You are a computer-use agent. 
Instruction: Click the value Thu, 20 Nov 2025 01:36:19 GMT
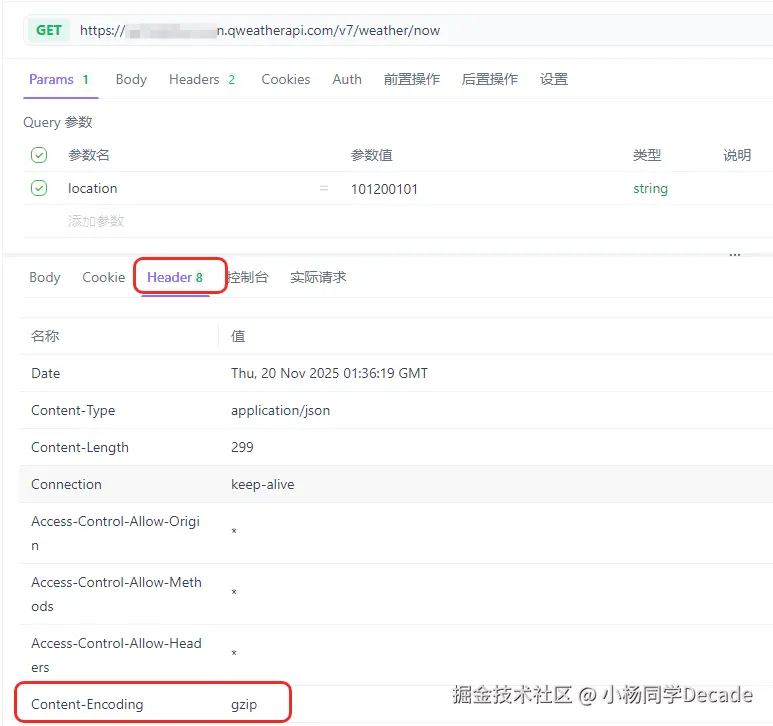pyautogui.click(x=329, y=373)
